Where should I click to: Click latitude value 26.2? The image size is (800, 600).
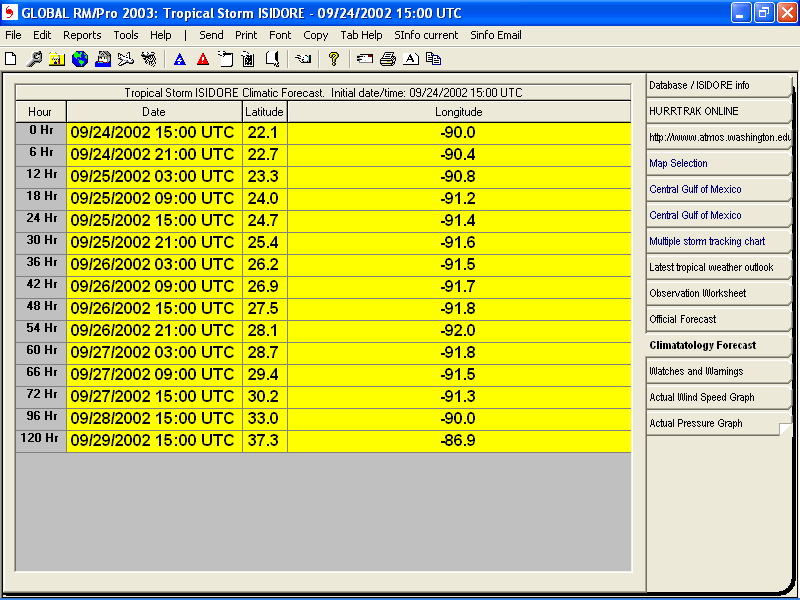[264, 265]
